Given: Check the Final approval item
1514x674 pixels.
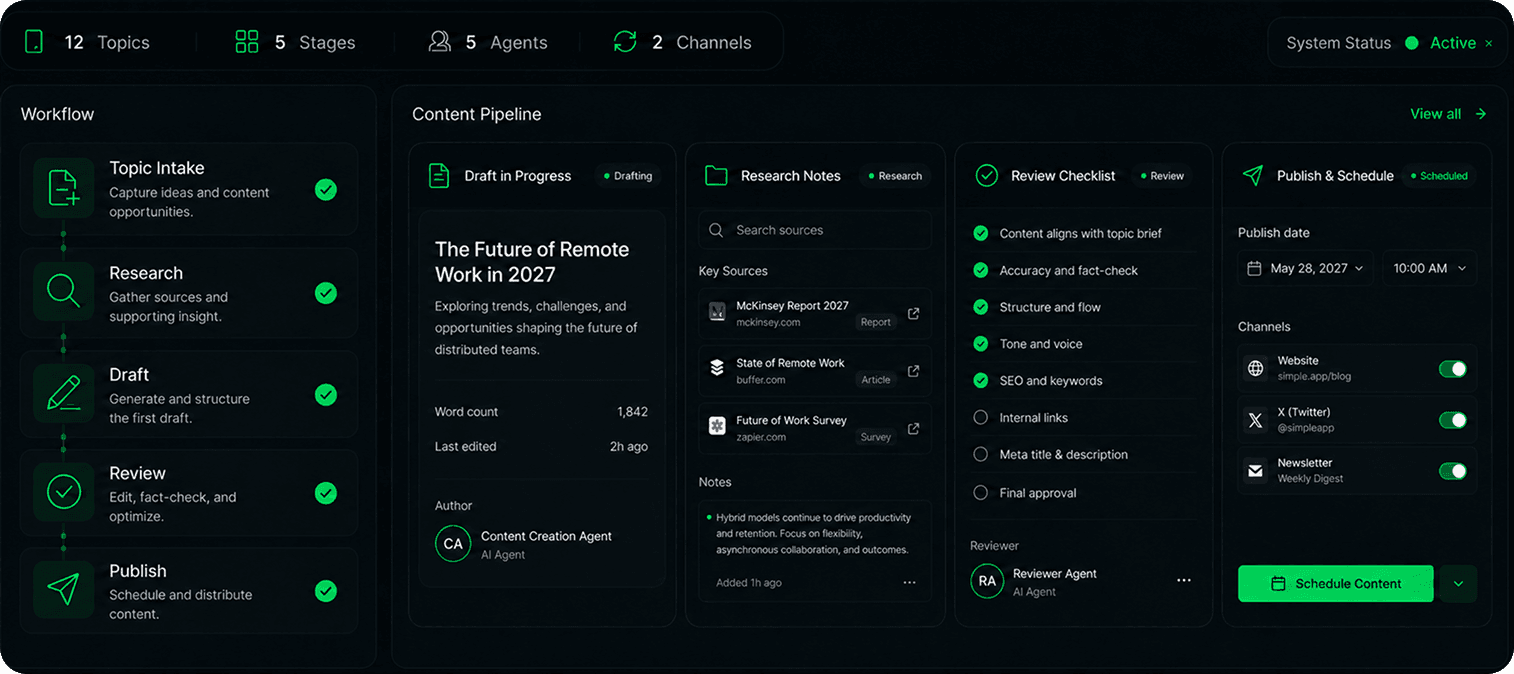Looking at the screenshot, I should (x=981, y=493).
